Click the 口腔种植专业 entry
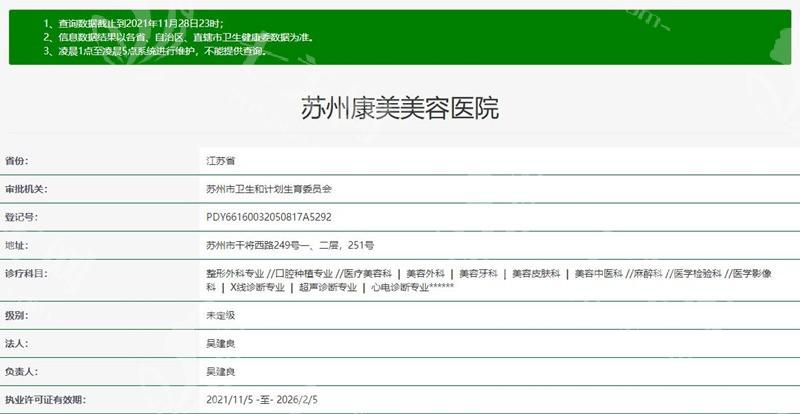The height and width of the screenshot is (414, 800). tap(304, 274)
